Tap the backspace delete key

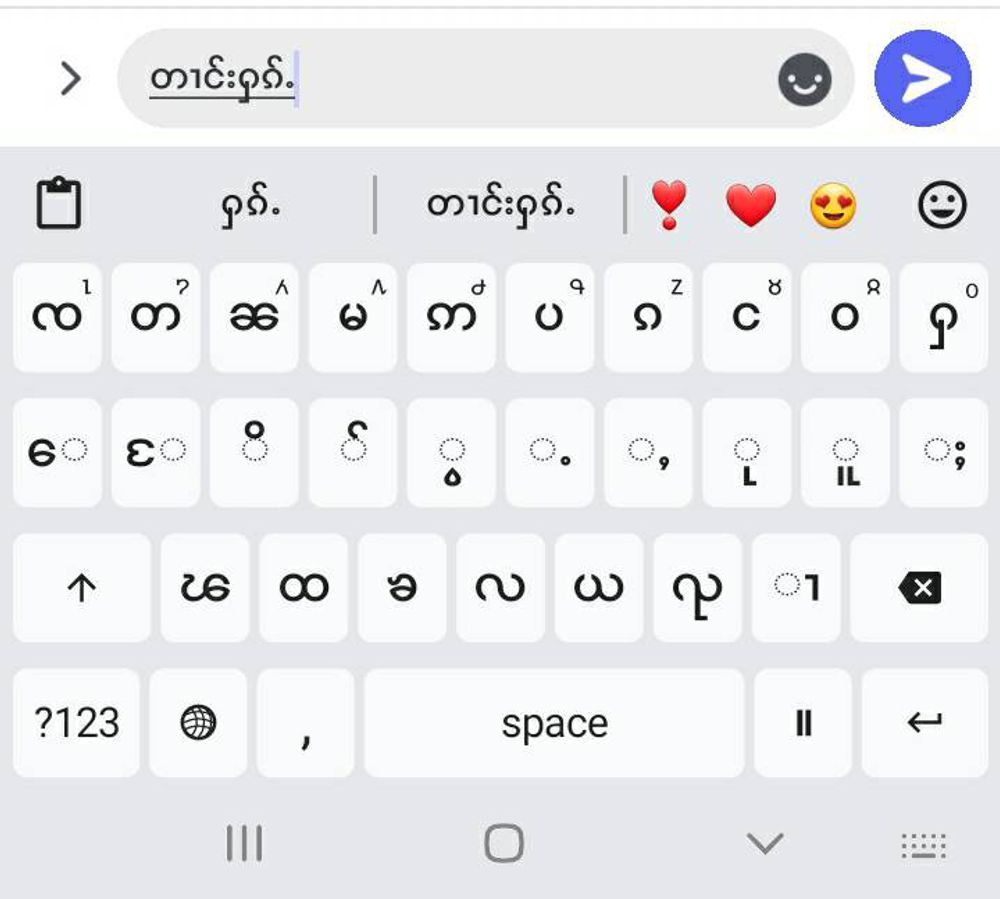point(919,587)
